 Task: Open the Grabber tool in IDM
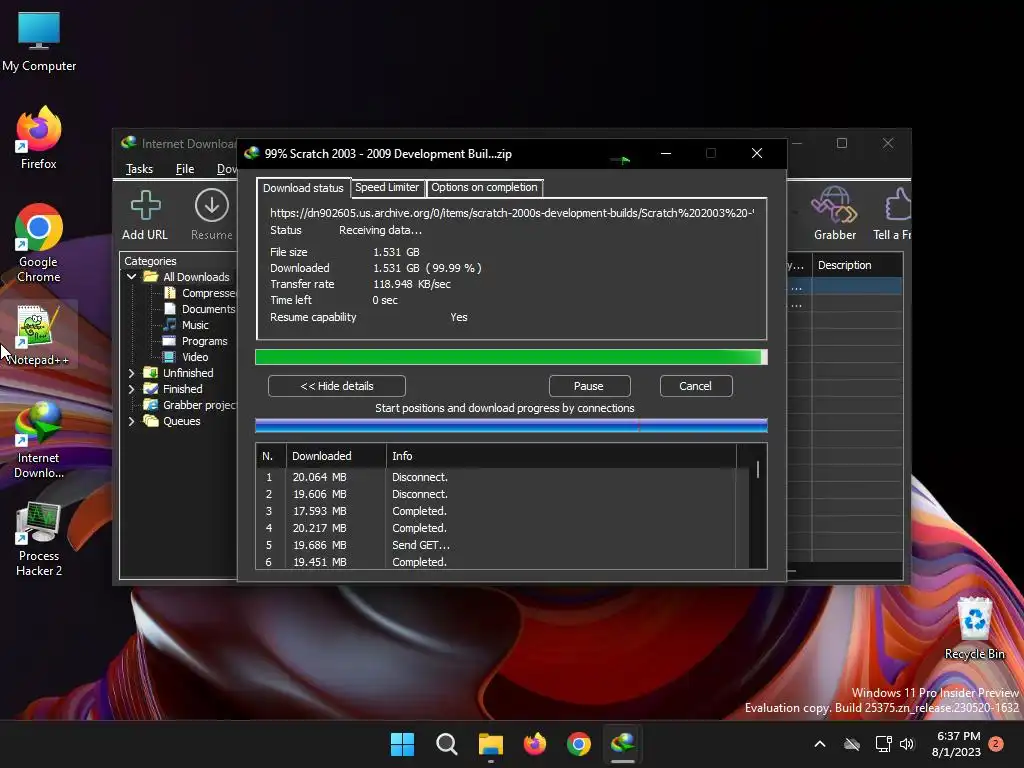click(834, 214)
